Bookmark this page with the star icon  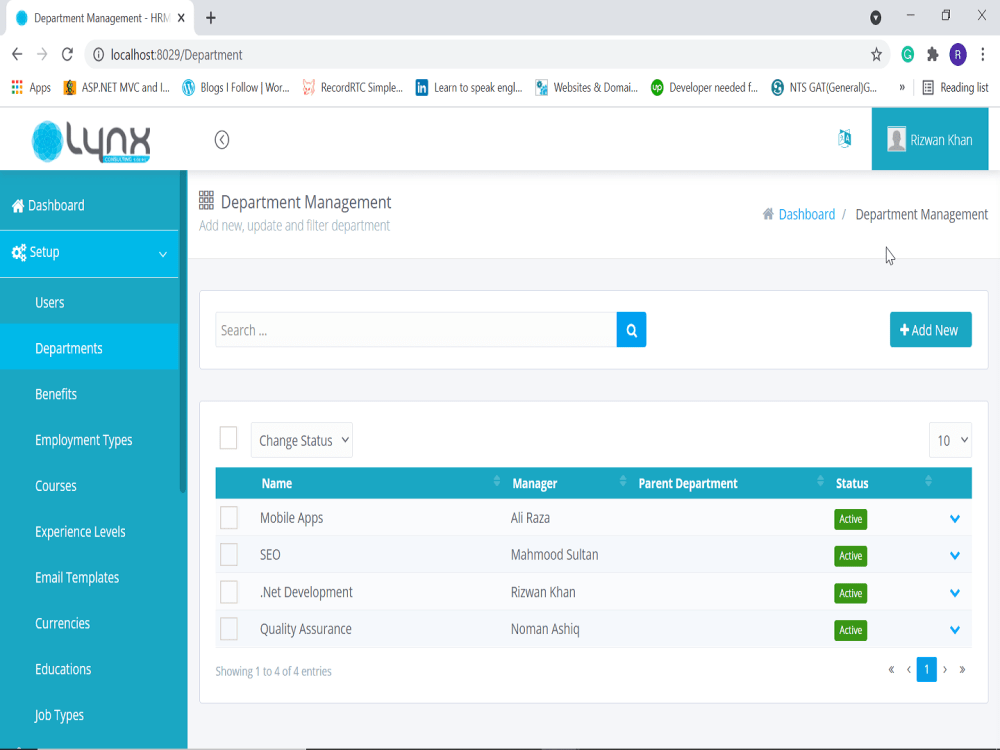pos(876,55)
